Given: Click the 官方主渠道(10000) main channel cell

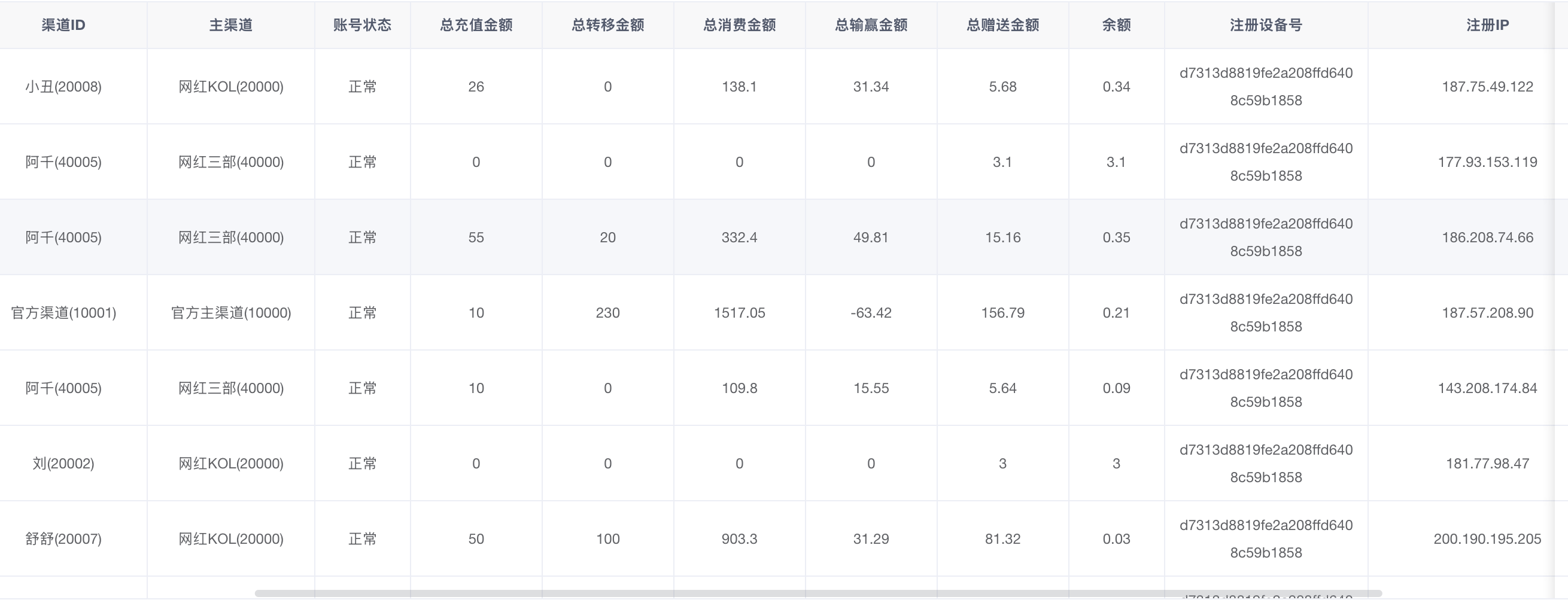Looking at the screenshot, I should [x=230, y=313].
